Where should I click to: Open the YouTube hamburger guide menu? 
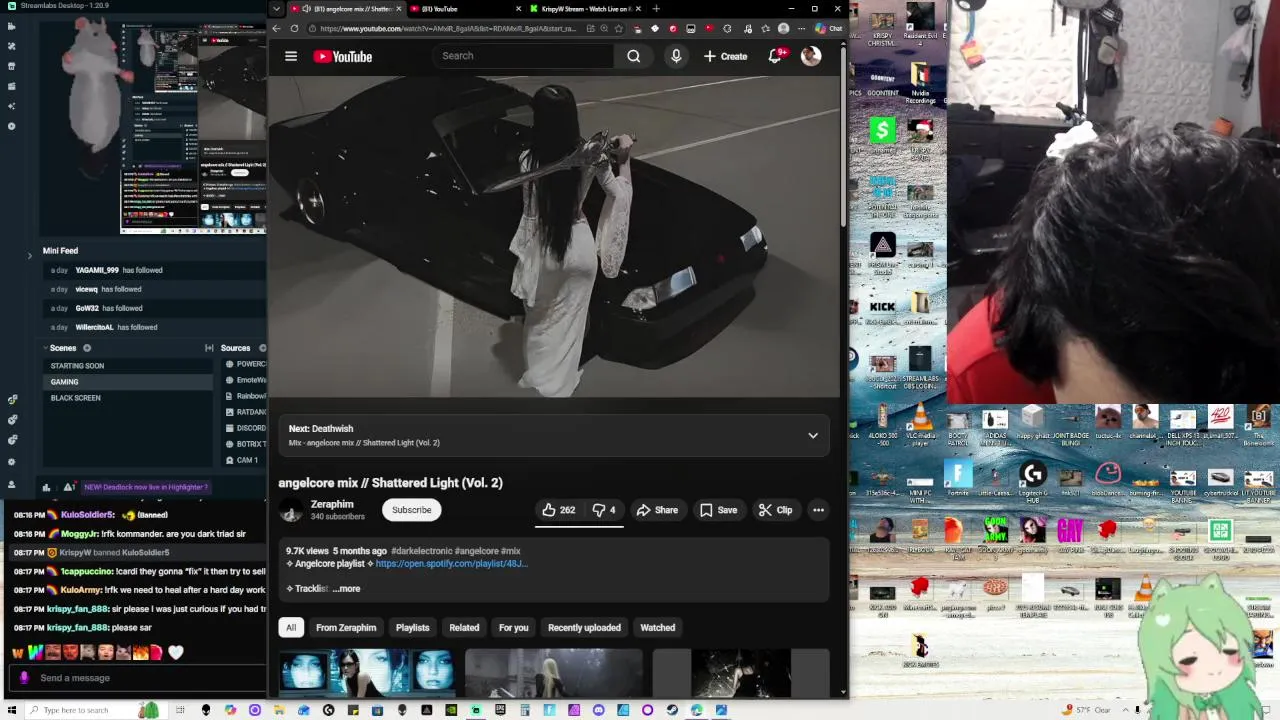pos(291,57)
